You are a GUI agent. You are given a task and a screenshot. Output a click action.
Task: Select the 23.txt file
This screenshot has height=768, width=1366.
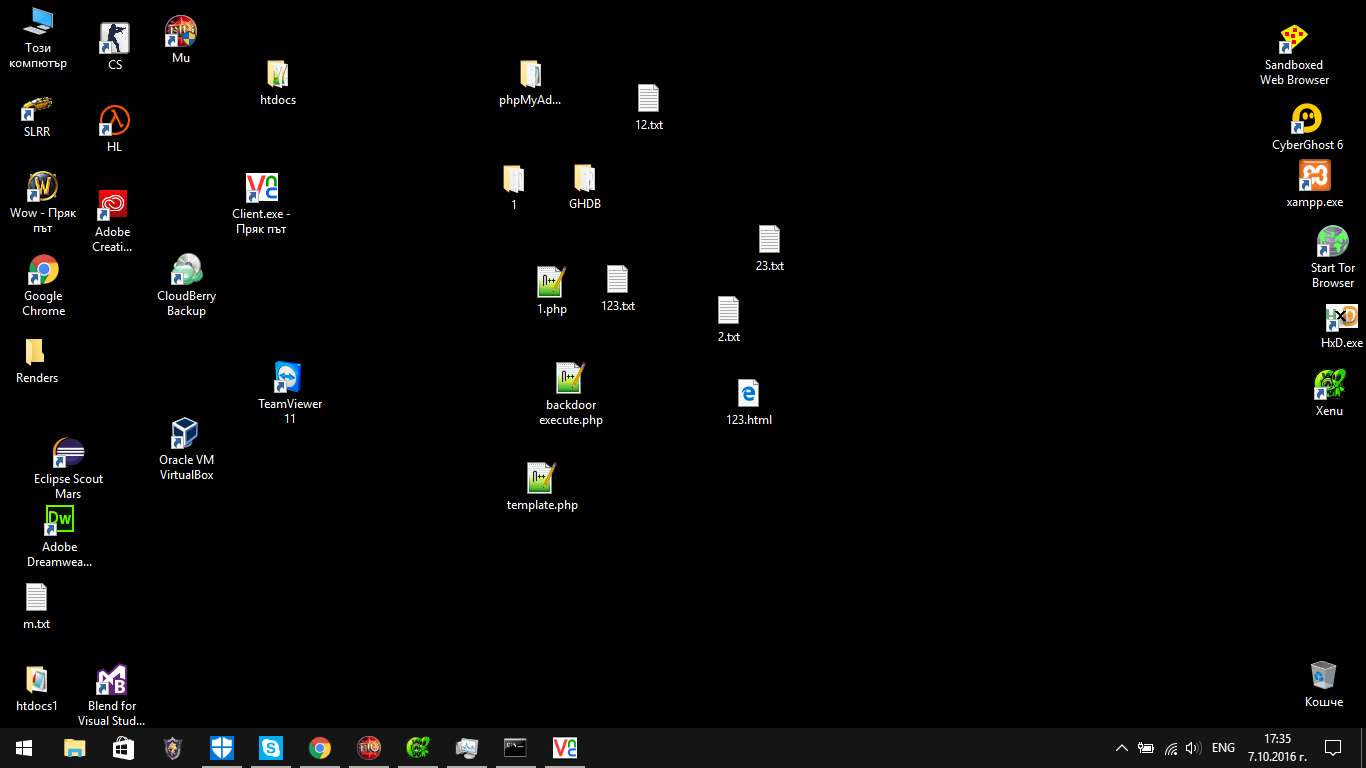point(769,249)
